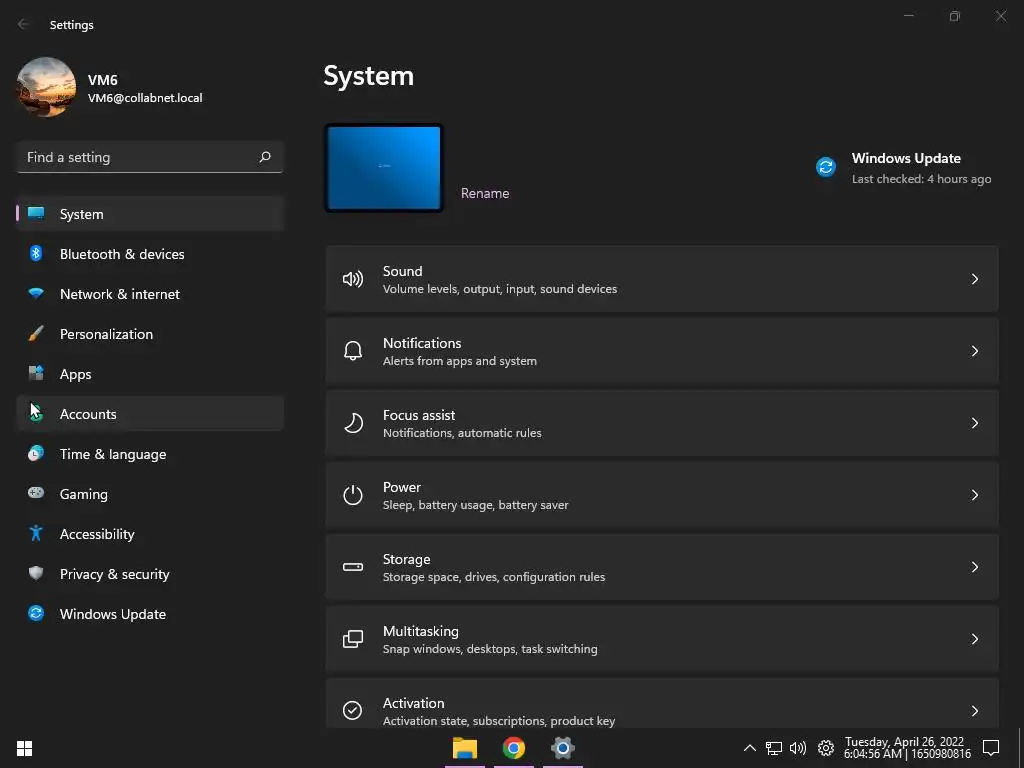
Task: Open the notification center icon
Action: pos(991,748)
